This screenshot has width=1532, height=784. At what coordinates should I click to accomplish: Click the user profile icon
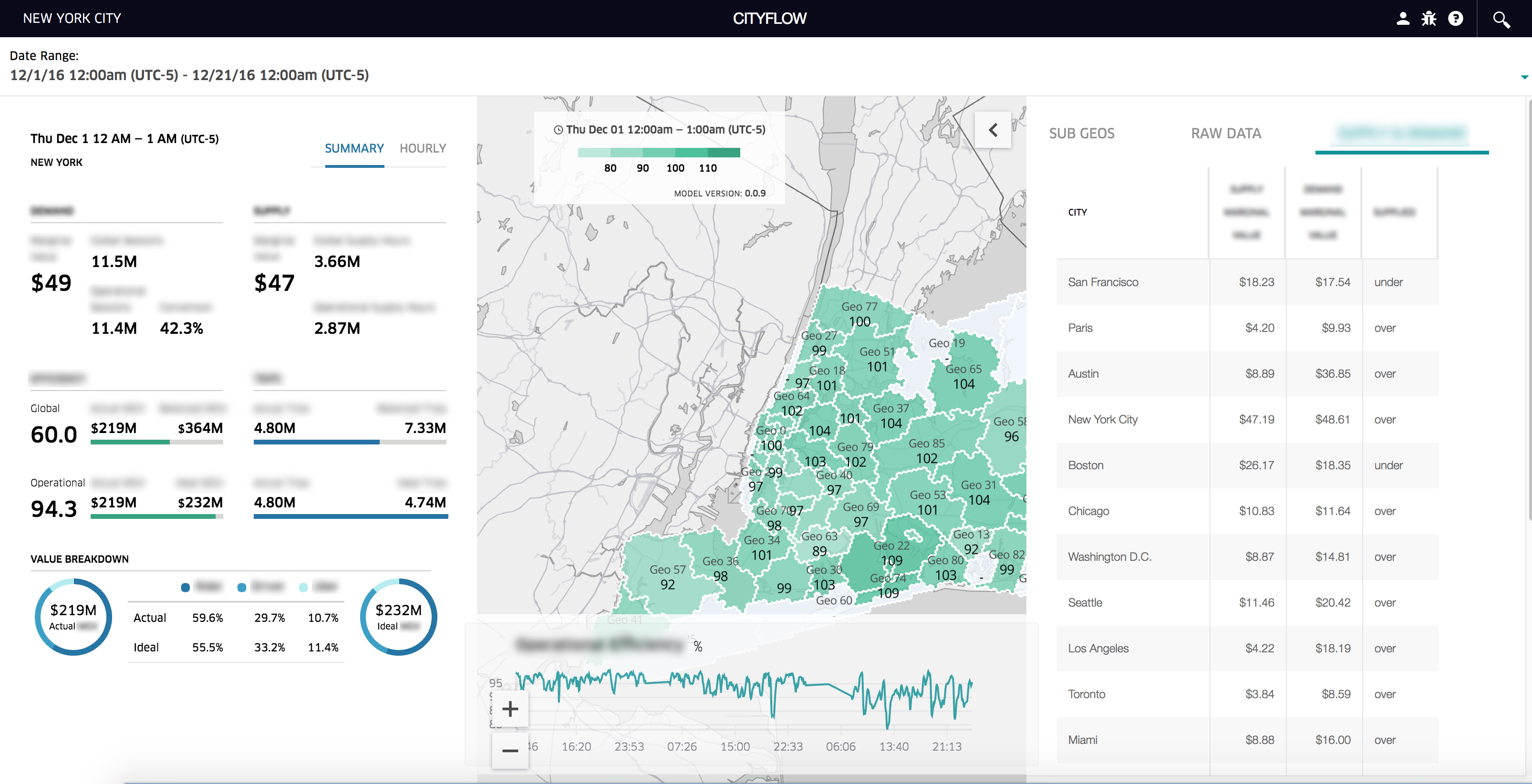click(x=1402, y=19)
